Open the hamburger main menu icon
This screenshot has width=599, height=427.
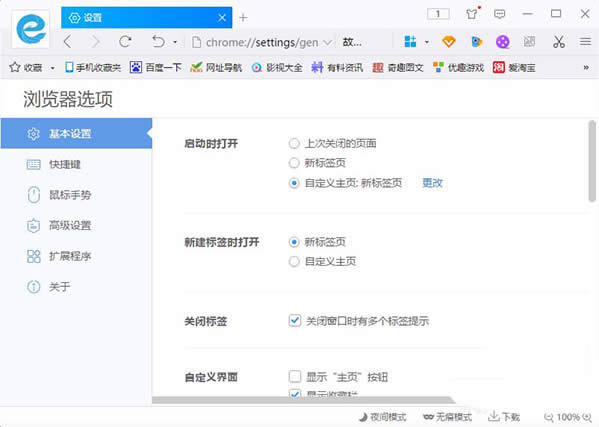click(x=585, y=41)
